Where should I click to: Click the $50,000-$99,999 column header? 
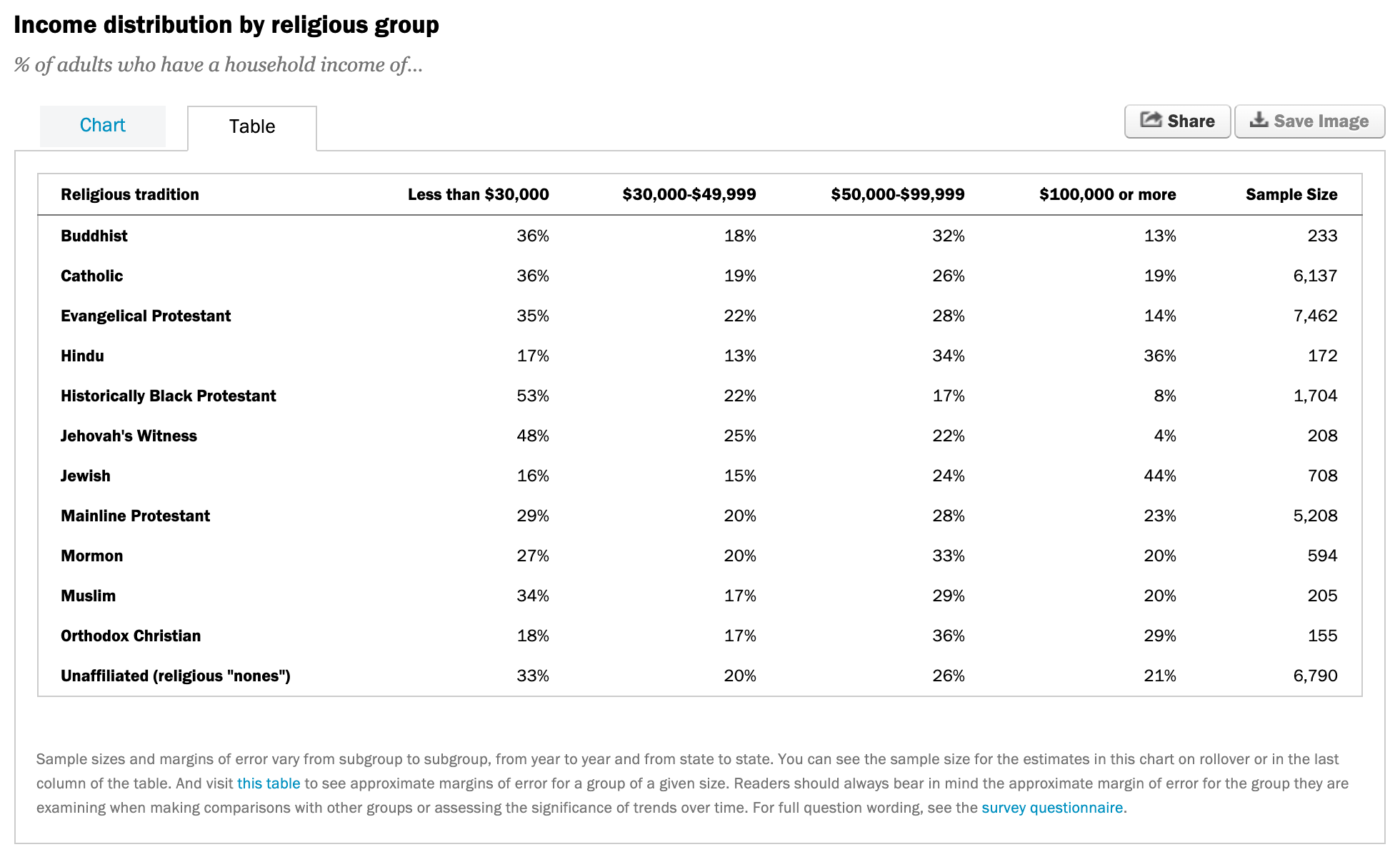click(x=897, y=195)
